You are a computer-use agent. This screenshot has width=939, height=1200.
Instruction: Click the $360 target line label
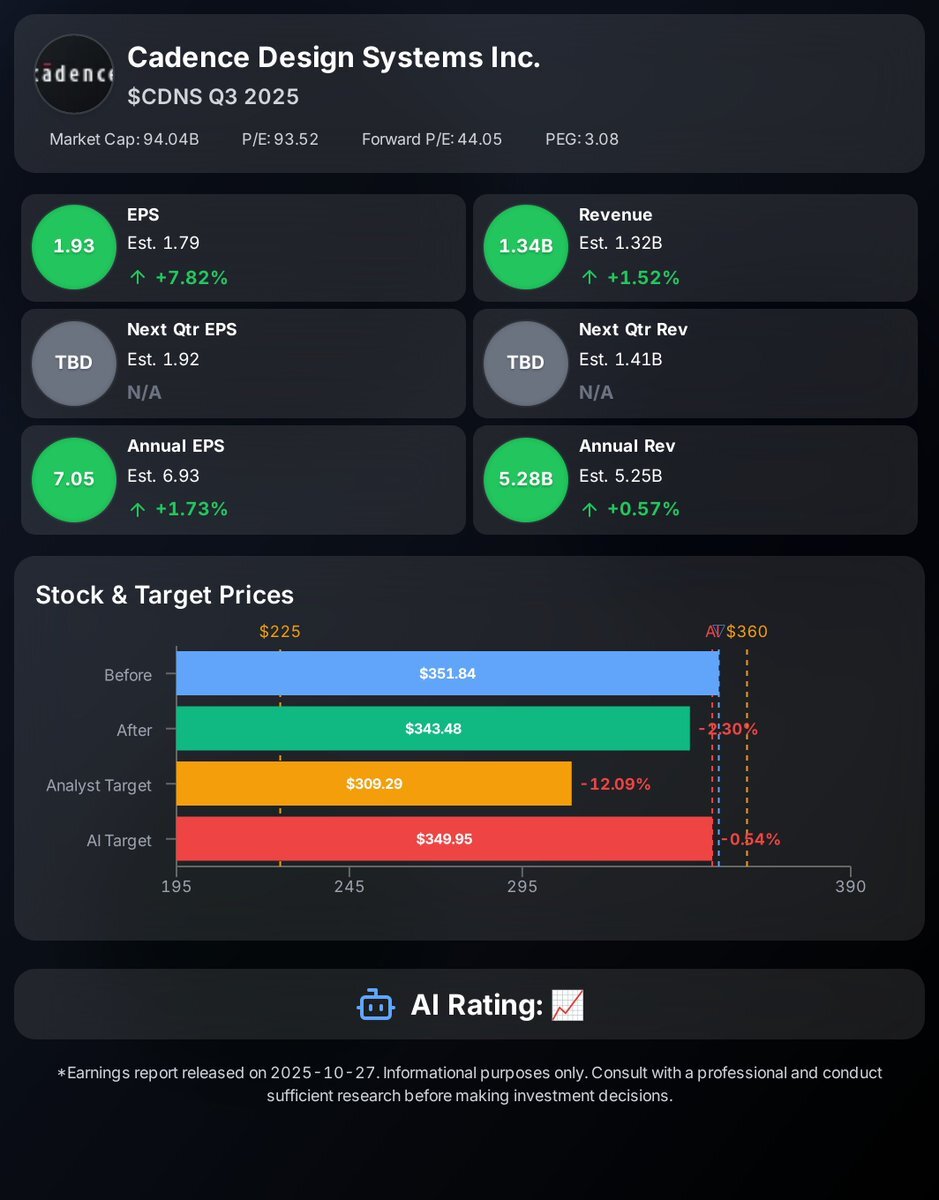(747, 632)
